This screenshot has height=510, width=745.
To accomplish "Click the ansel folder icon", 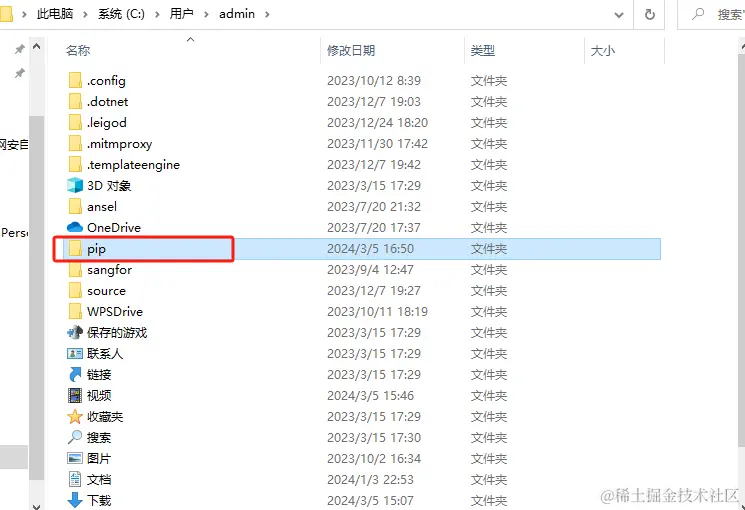I will point(75,206).
